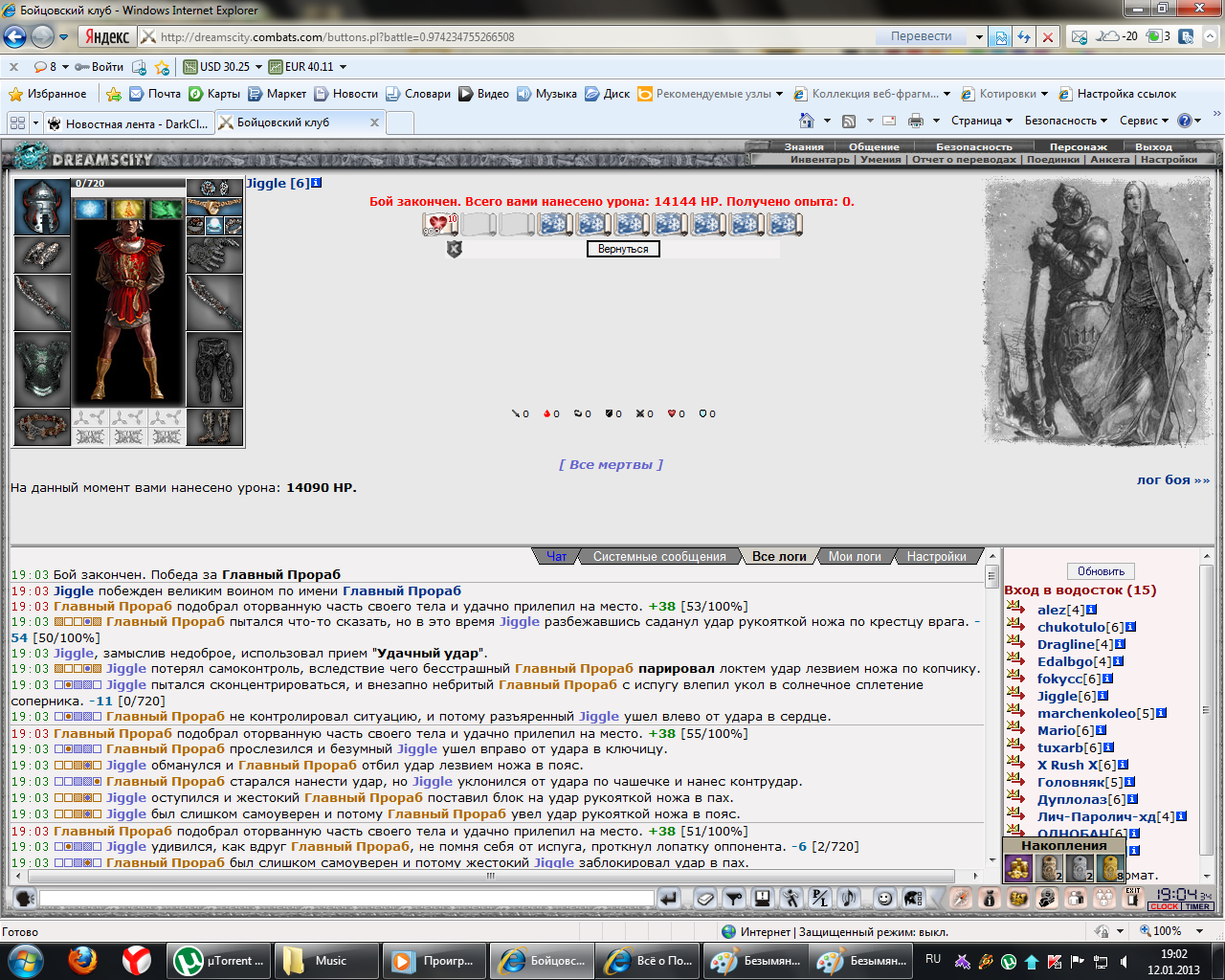Screen dimensions: 1225x980
Task: Click the chat send arrow button
Action: pyautogui.click(x=668, y=899)
